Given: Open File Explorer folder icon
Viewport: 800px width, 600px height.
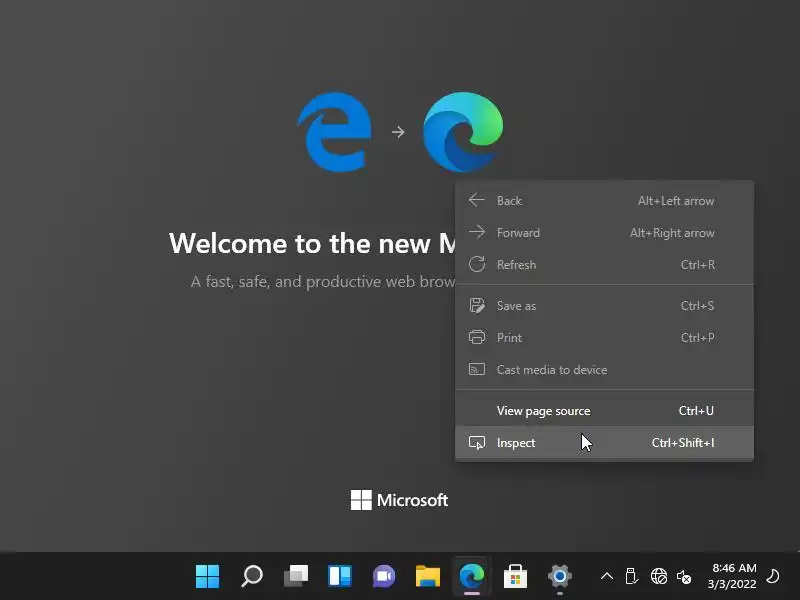Looking at the screenshot, I should [428, 577].
